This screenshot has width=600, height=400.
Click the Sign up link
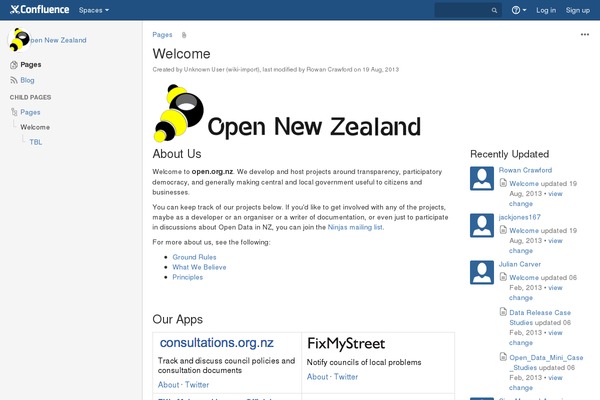click(577, 10)
